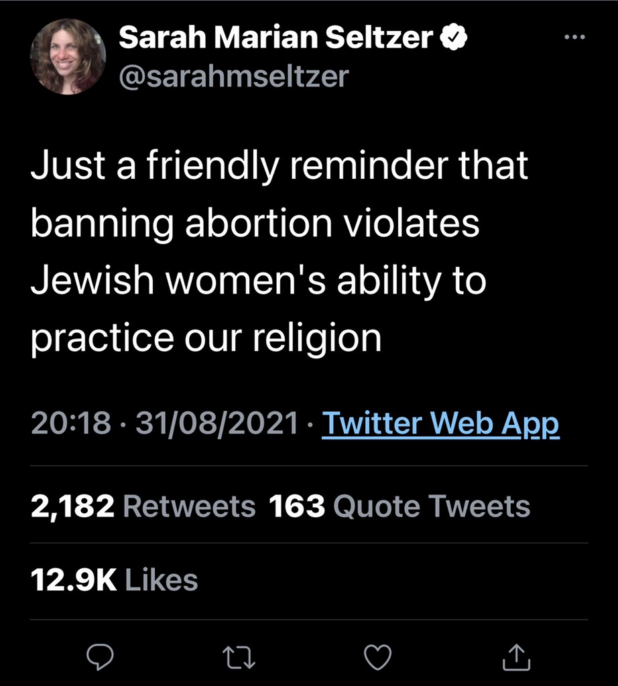
Task: View the 163 Quote Tweets
Action: pos(400,506)
